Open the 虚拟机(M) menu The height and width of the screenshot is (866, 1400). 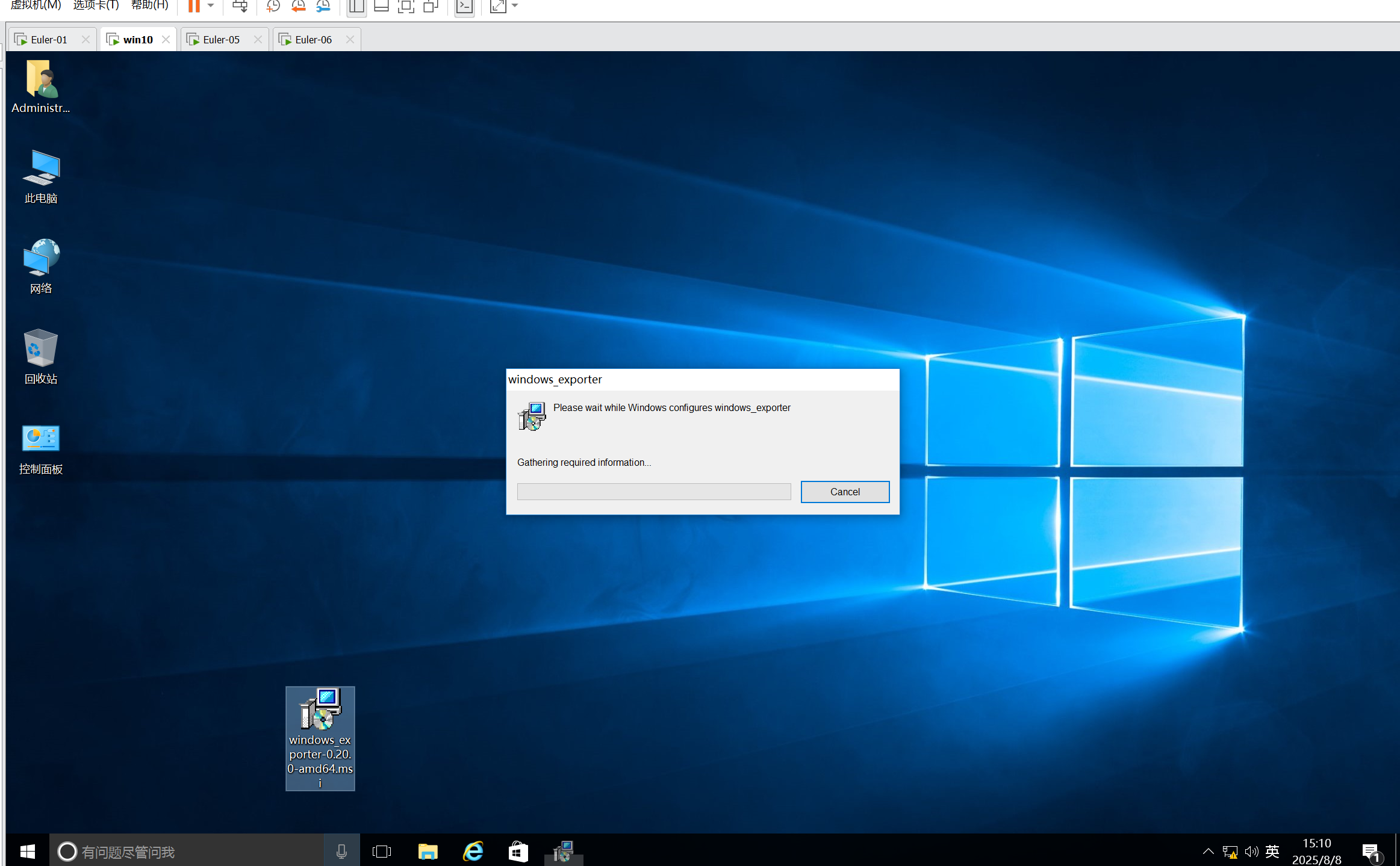pos(36,5)
